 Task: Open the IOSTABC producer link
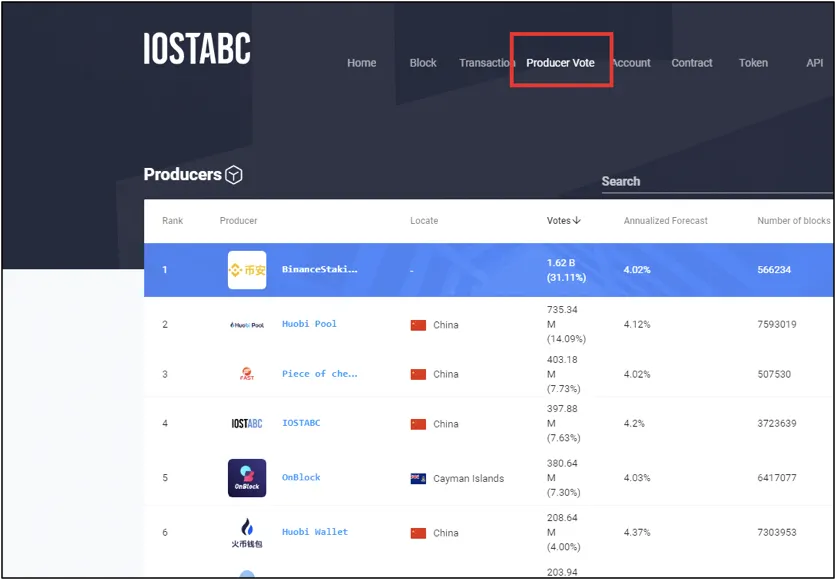point(301,423)
